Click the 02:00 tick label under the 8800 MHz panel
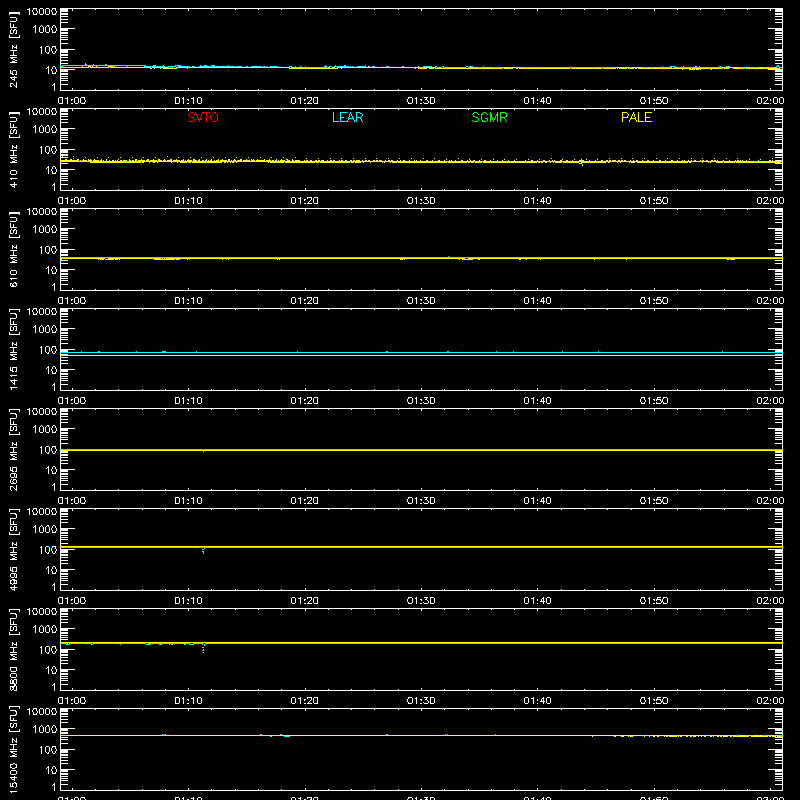The image size is (800, 800). tap(770, 701)
